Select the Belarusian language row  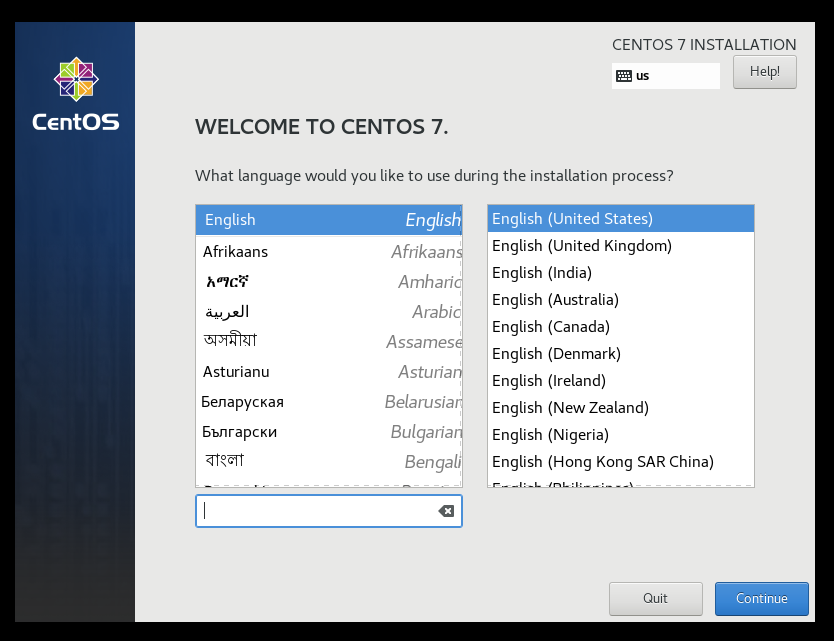coord(329,402)
